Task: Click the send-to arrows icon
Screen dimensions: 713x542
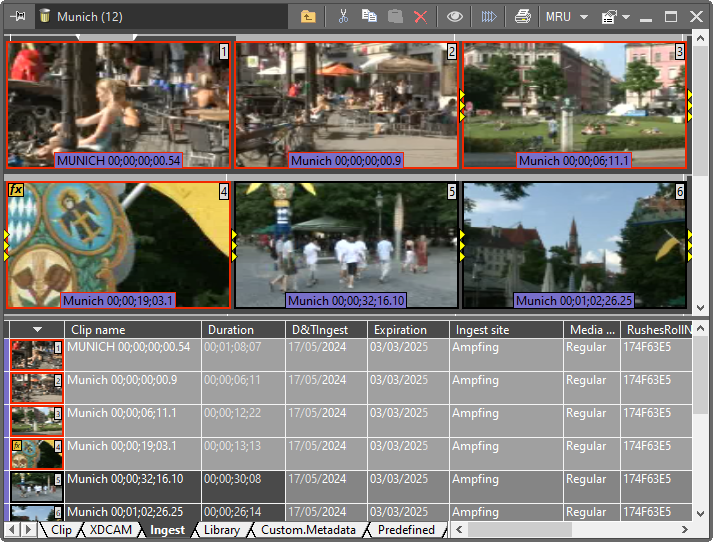Action: click(x=489, y=16)
